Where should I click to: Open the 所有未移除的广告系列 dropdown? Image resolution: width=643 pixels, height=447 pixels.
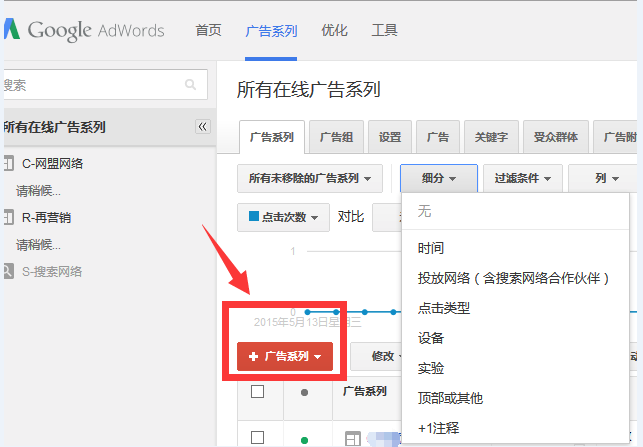point(310,178)
